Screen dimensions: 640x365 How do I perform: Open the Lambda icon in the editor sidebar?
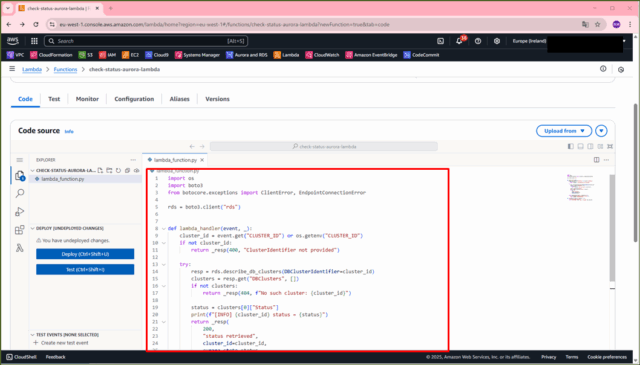[20, 248]
